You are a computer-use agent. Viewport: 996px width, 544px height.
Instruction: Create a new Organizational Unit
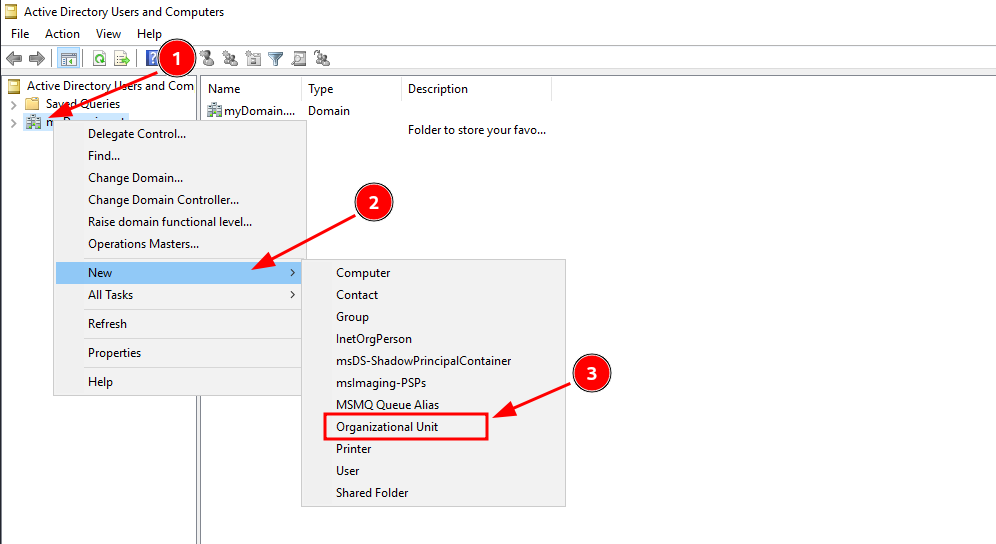(433, 427)
